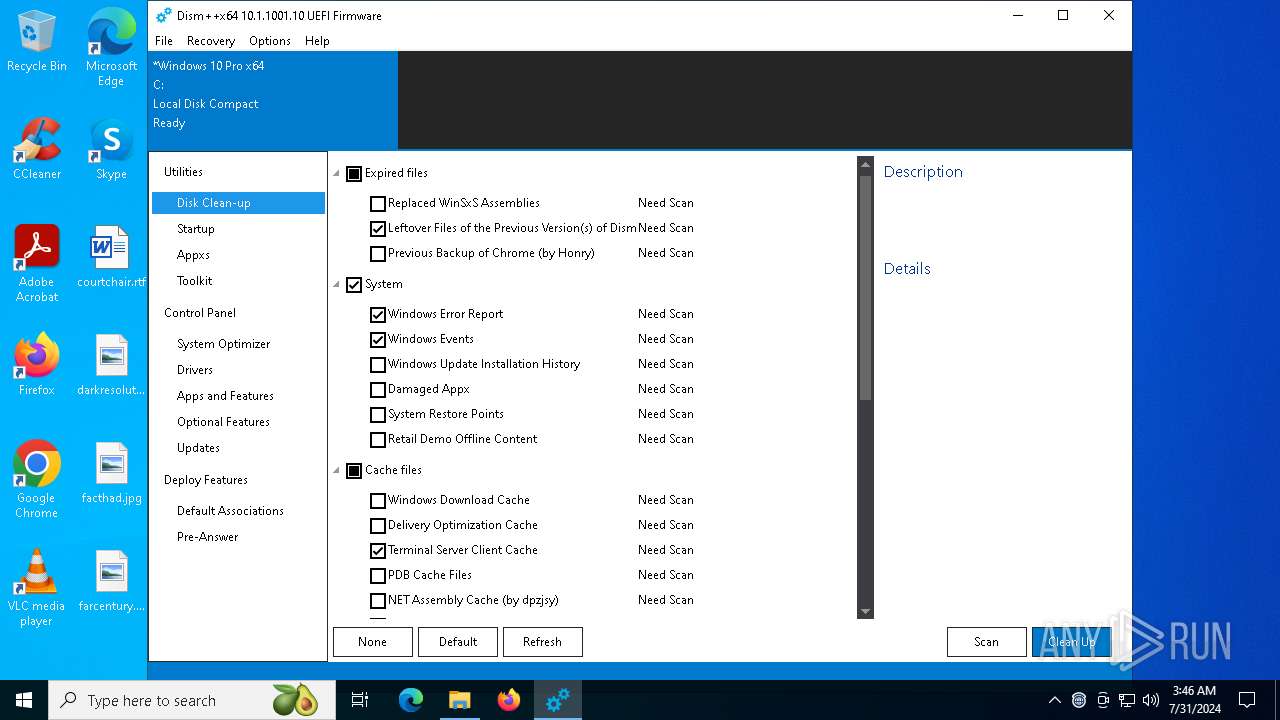
Task: Select Startup in sidebar
Action: 238,229
